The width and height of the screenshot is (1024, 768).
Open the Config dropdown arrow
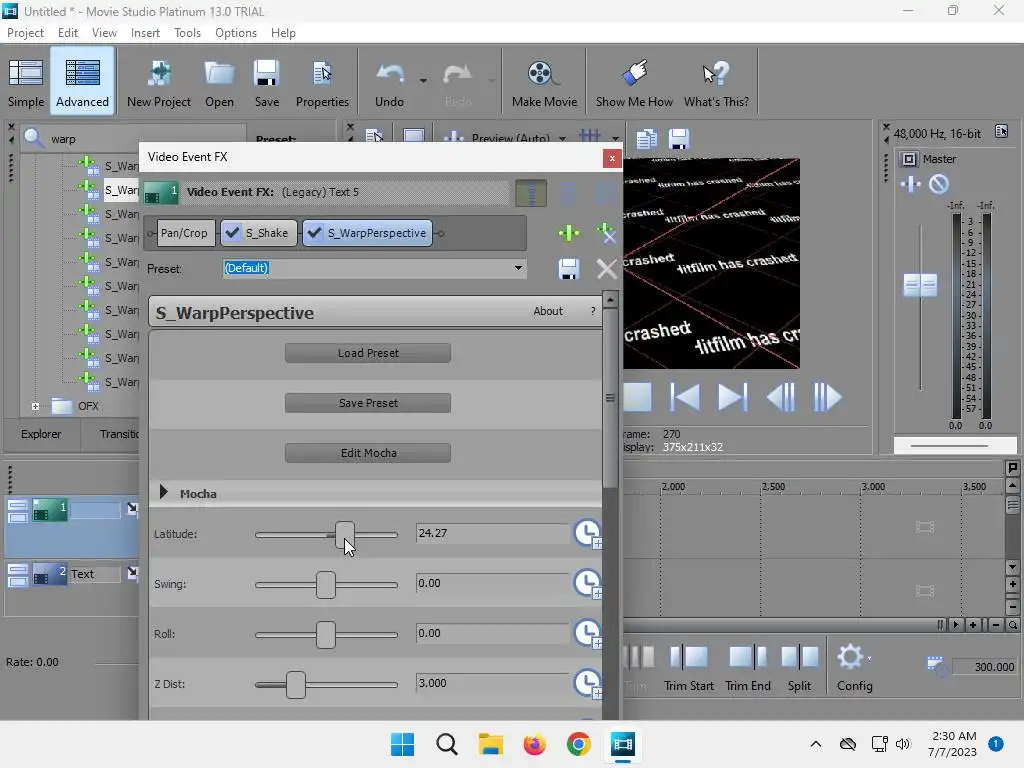(869, 658)
